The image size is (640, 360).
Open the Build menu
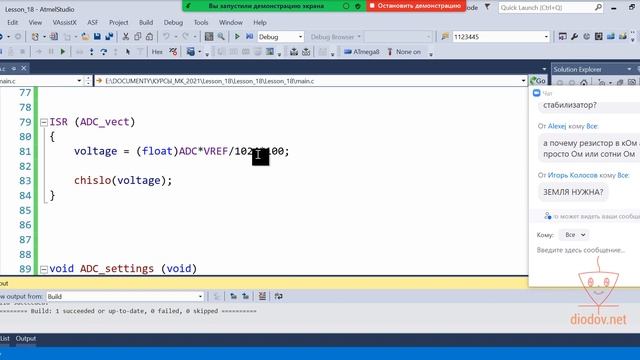tap(146, 22)
